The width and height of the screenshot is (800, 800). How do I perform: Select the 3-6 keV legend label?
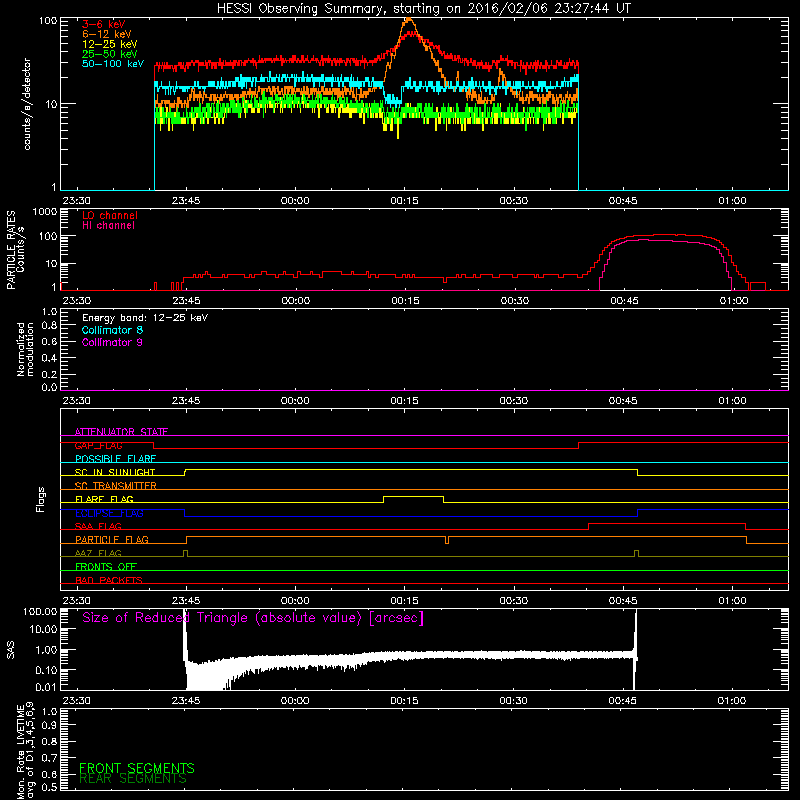click(x=104, y=24)
